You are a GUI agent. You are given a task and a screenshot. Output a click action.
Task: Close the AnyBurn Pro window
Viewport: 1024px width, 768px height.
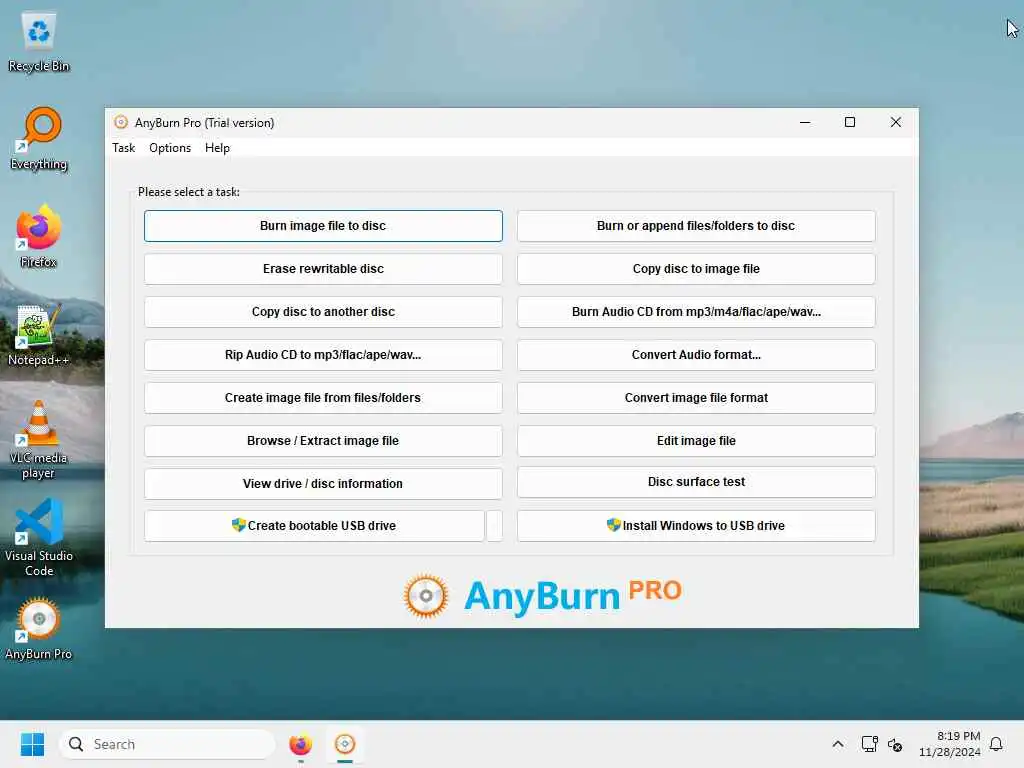(x=895, y=122)
